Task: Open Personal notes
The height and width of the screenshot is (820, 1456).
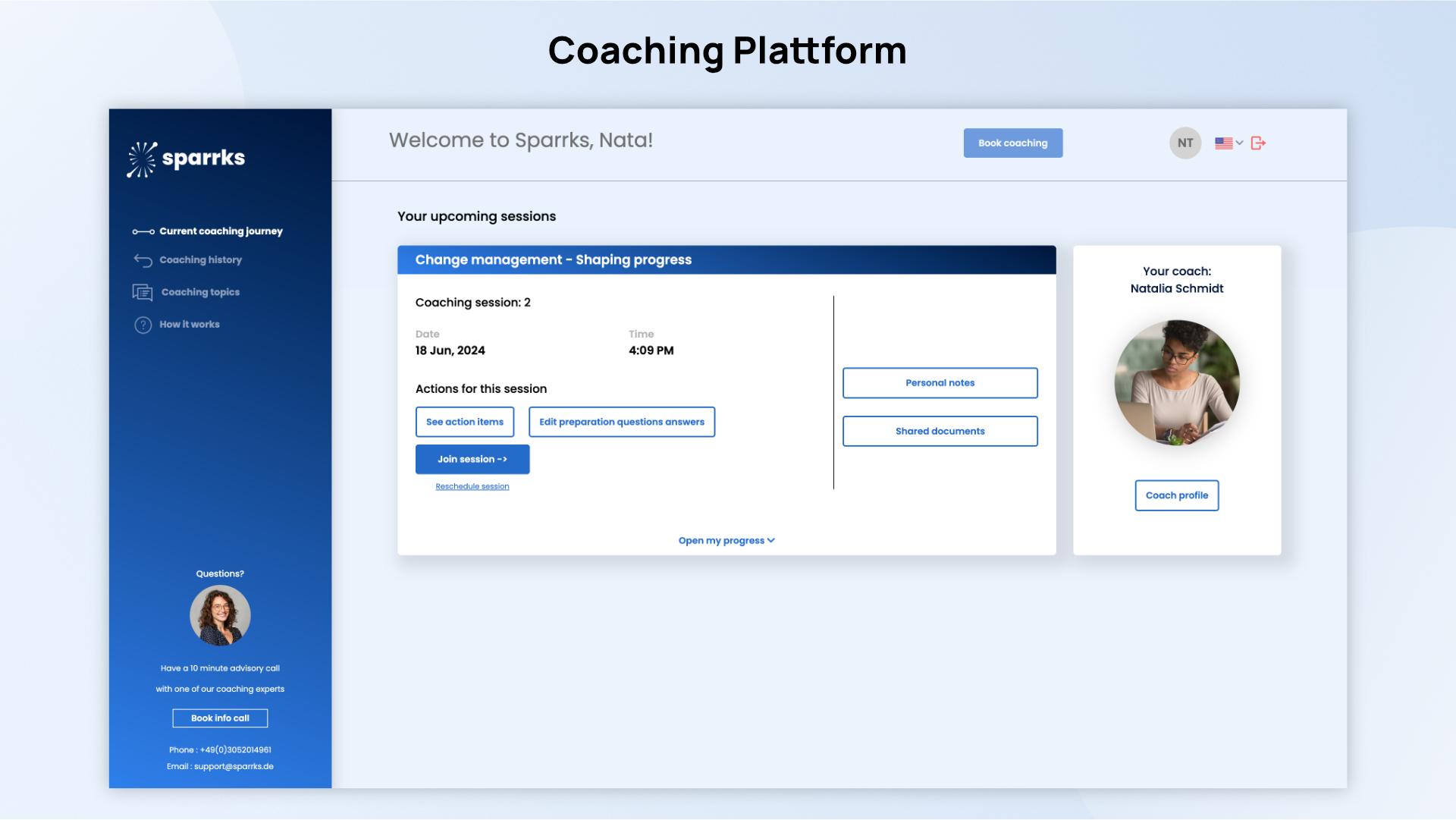Action: pos(940,383)
